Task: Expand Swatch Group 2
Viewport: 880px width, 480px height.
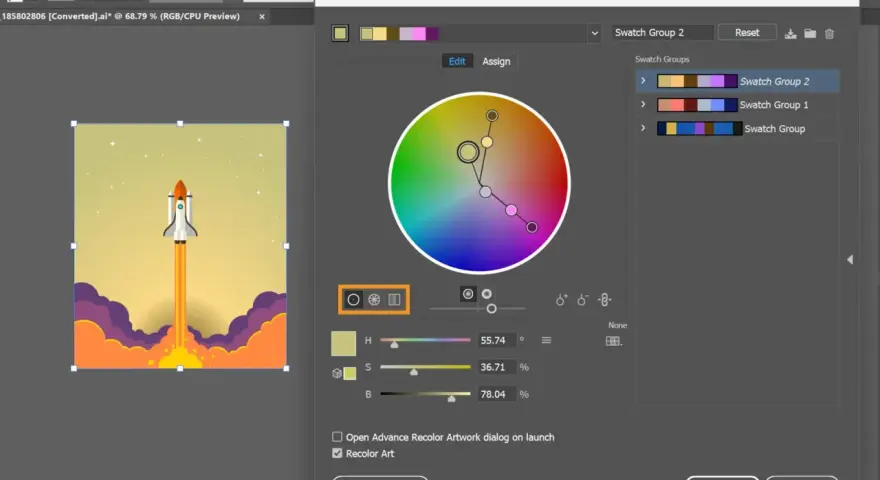Action: pos(643,81)
